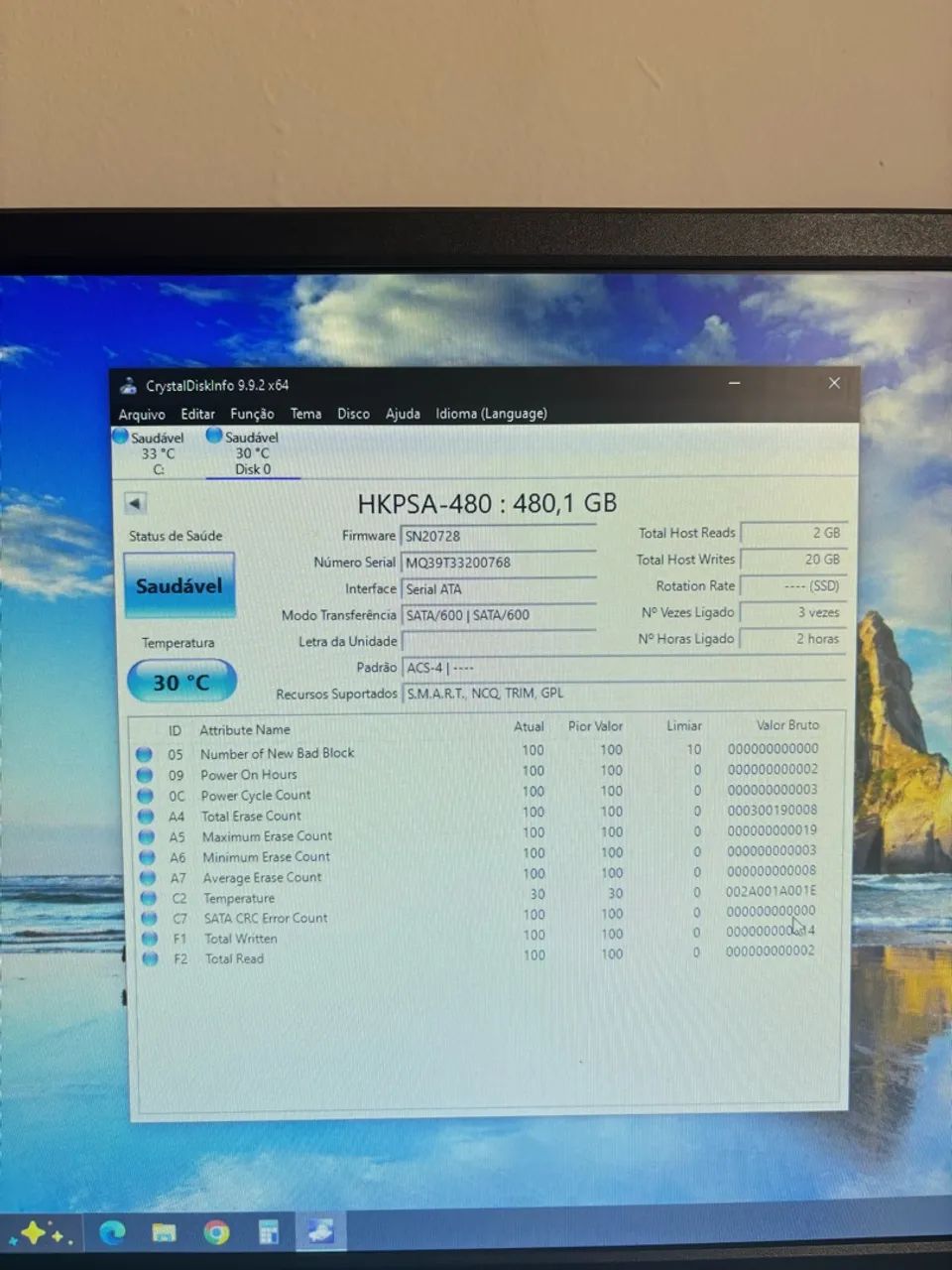This screenshot has height=1270, width=952.
Task: Click the Nº Horas Ligado value 2 horas
Action: click(x=792, y=639)
